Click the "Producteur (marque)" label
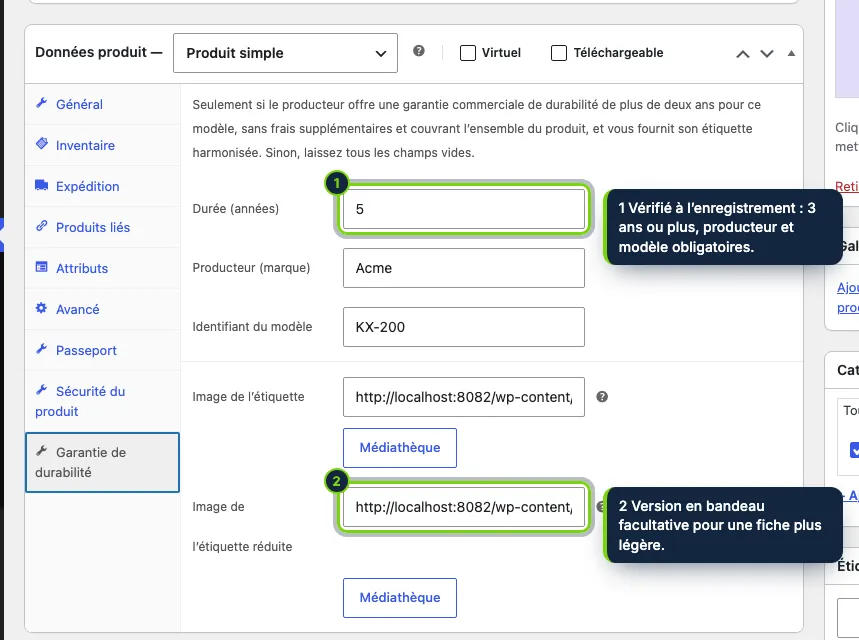Viewport: 859px width, 640px height. tap(251, 268)
